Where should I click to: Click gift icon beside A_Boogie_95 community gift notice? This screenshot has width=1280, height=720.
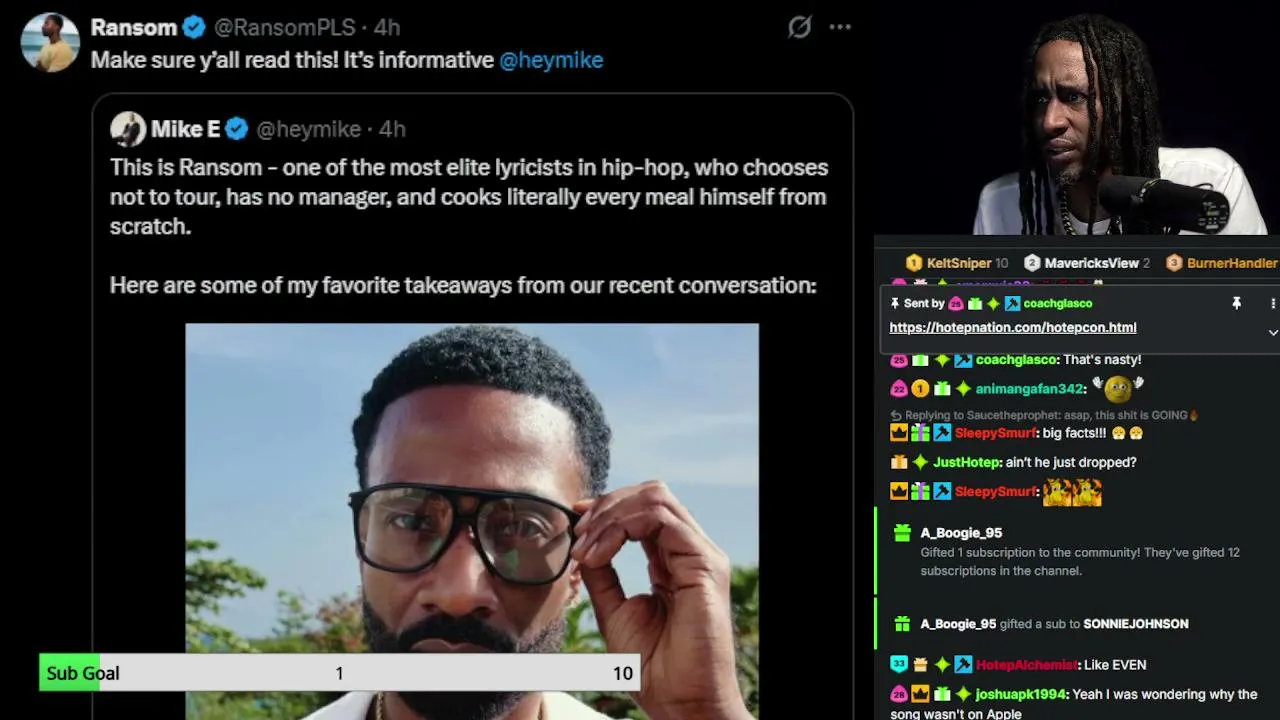[902, 533]
